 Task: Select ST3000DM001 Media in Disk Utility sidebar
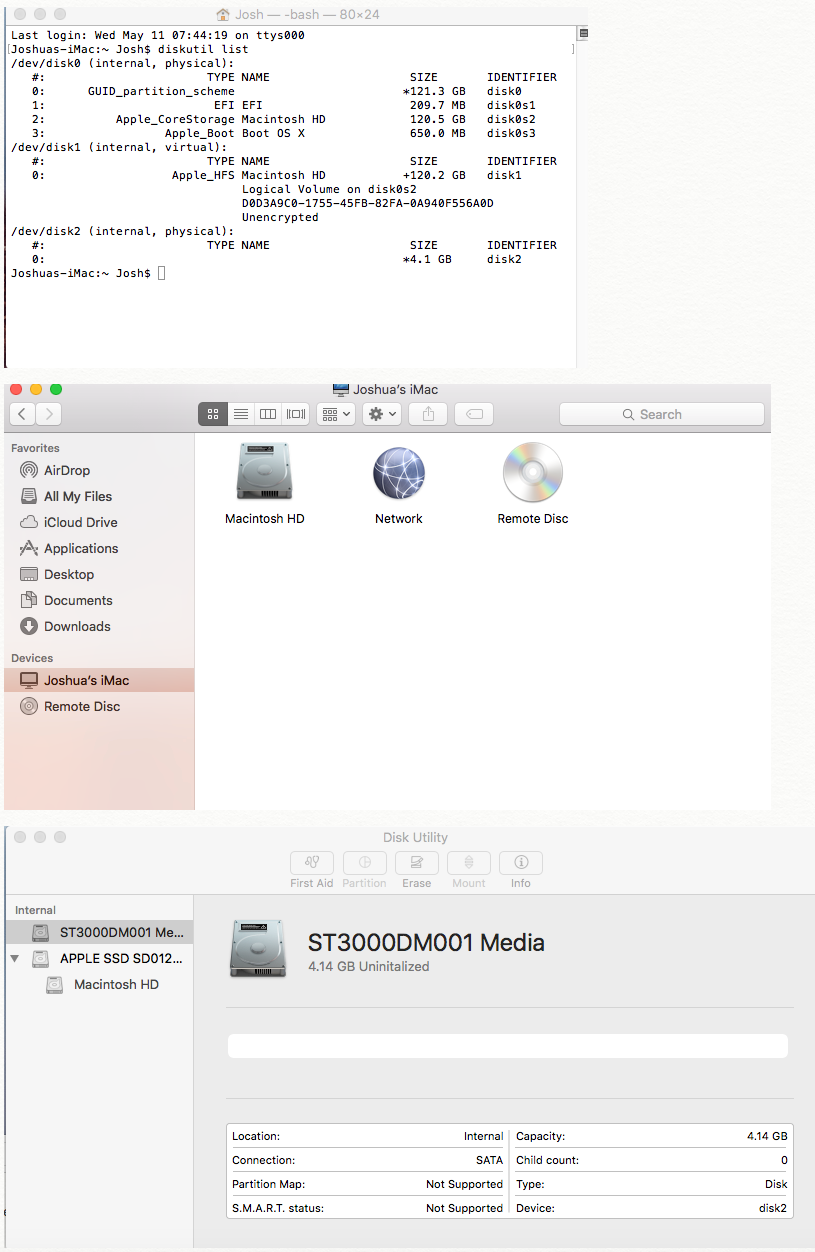point(99,932)
